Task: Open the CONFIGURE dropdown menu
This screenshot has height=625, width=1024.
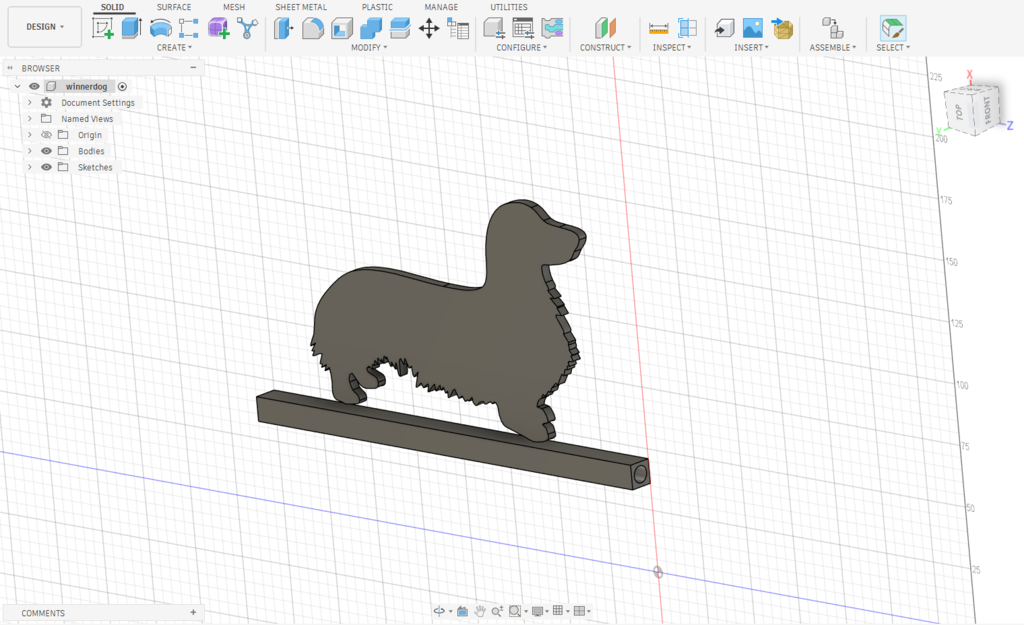Action: pos(522,48)
